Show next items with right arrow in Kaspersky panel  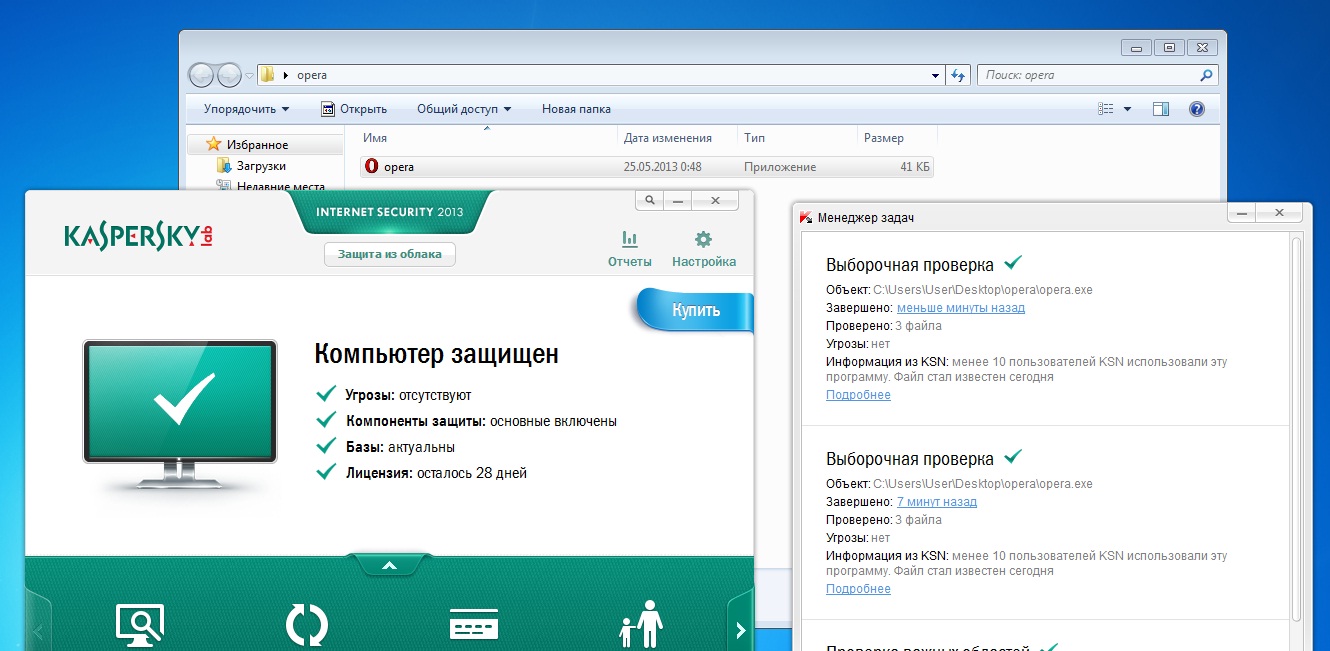pos(740,630)
